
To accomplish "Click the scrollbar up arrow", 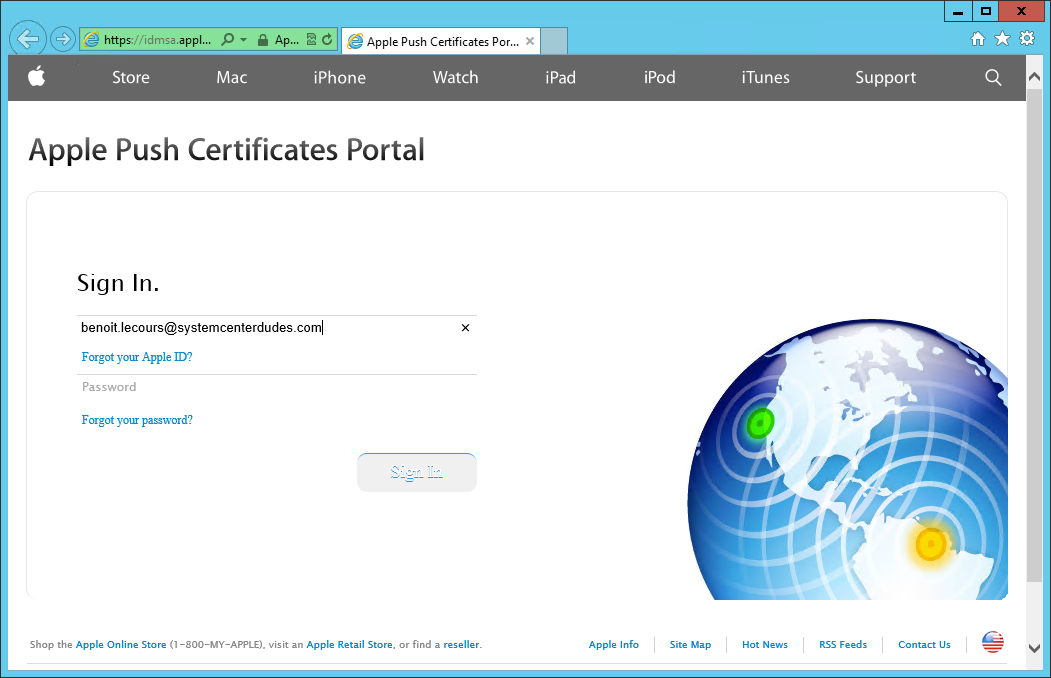I will click(1034, 76).
